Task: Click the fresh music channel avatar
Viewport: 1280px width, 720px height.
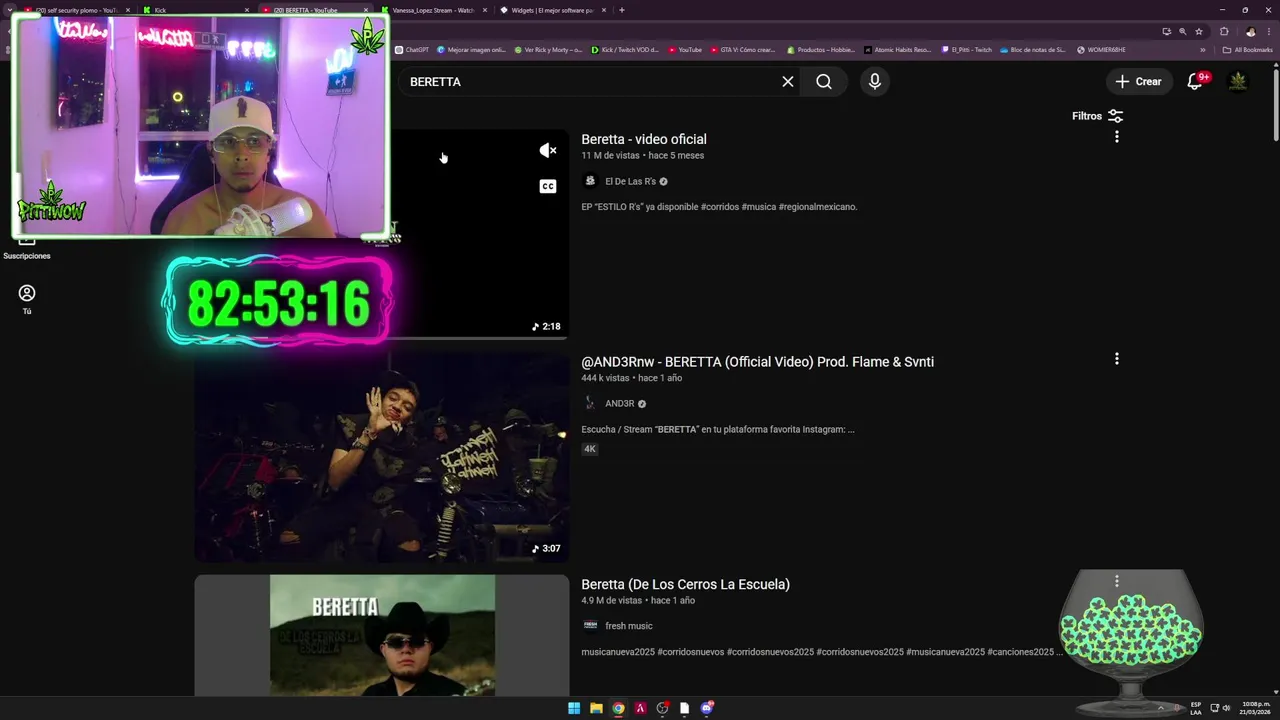Action: pos(590,626)
